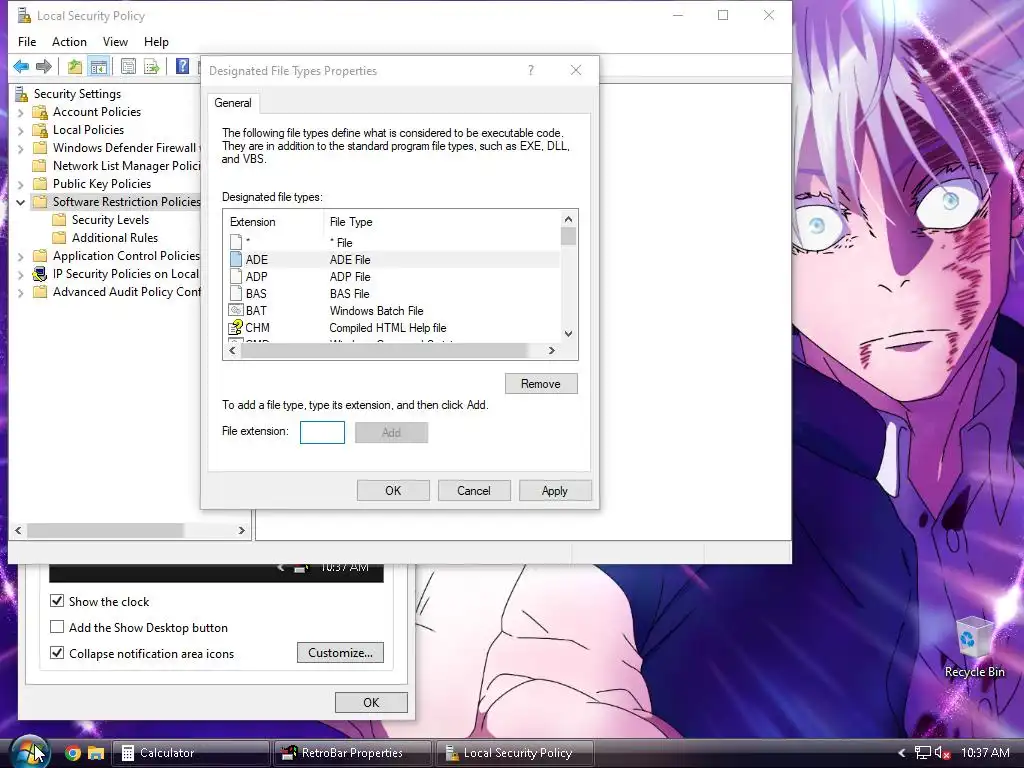This screenshot has height=768, width=1024.
Task: Click the question mark help button in dialog title
Action: pos(531,71)
